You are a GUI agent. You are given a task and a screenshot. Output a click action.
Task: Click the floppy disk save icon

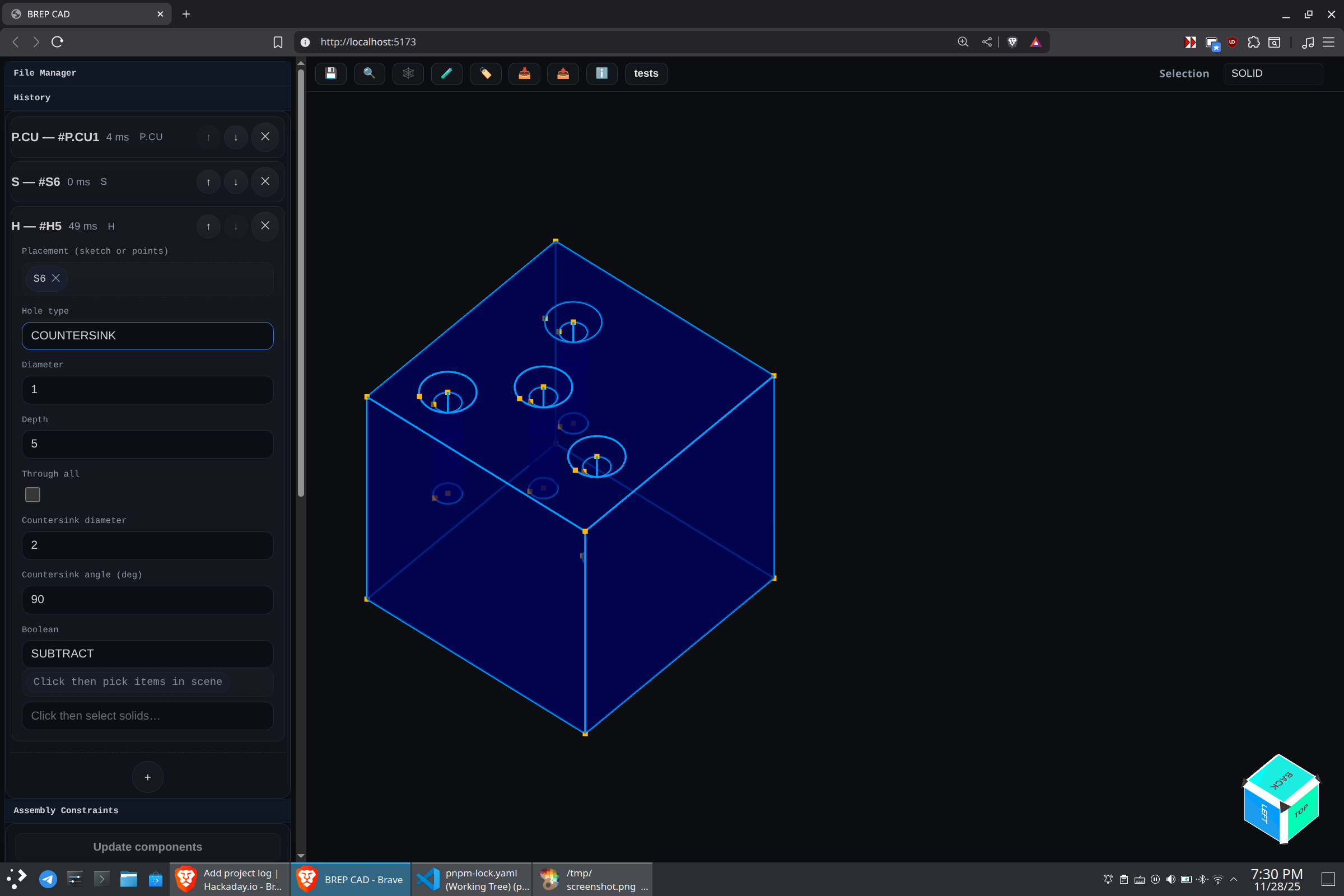pyautogui.click(x=330, y=73)
